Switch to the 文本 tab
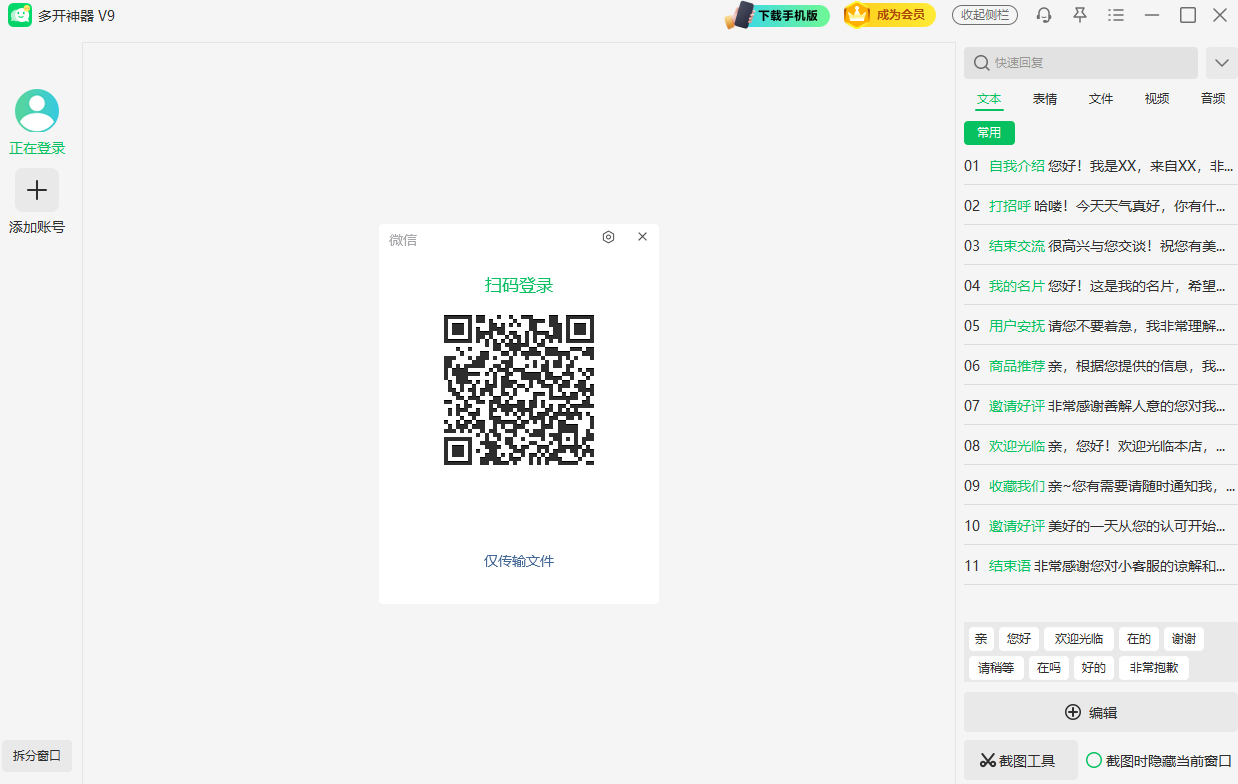The width and height of the screenshot is (1238, 784). click(x=989, y=99)
